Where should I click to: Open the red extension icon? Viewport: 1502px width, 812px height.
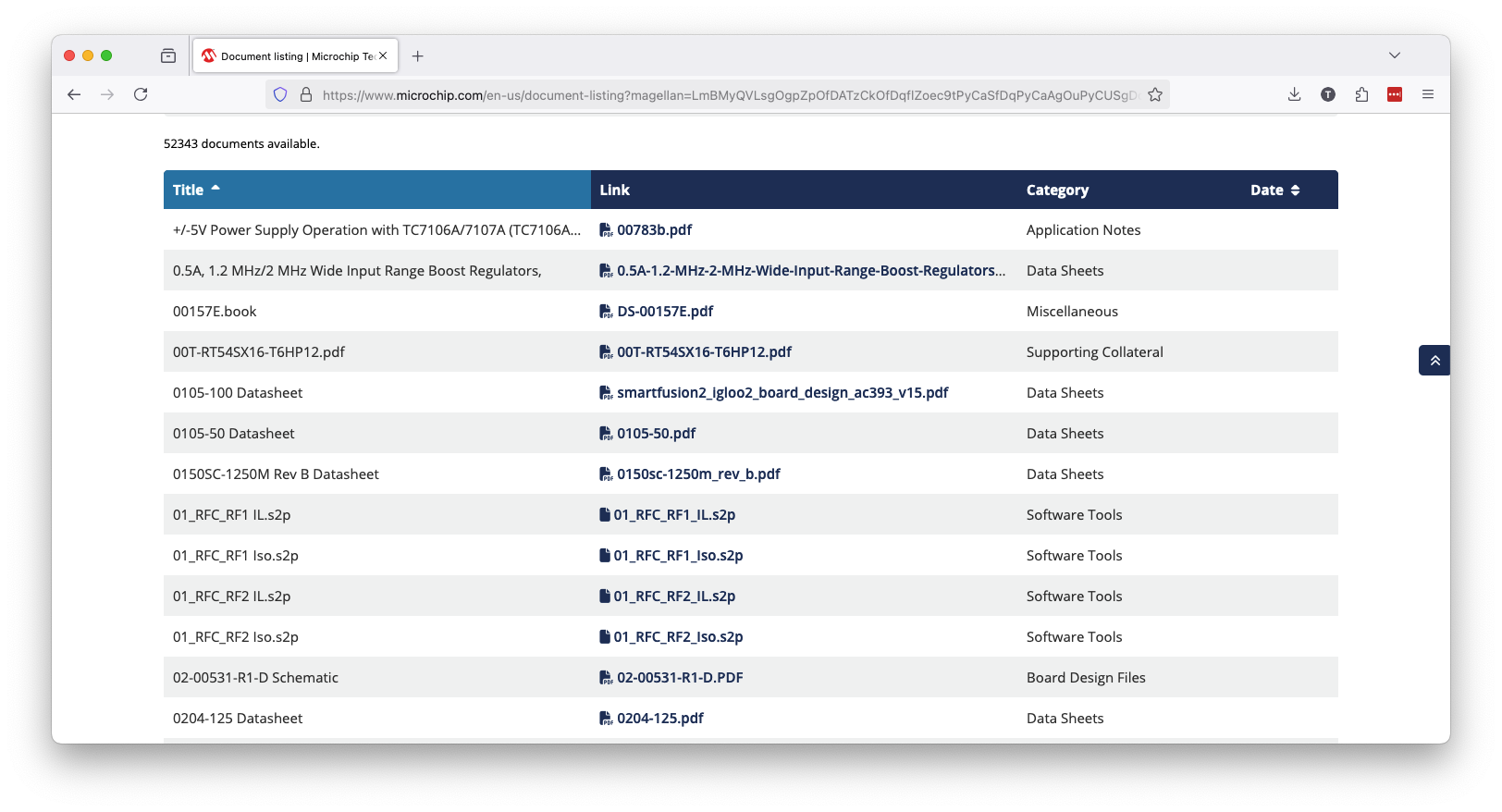click(1395, 94)
